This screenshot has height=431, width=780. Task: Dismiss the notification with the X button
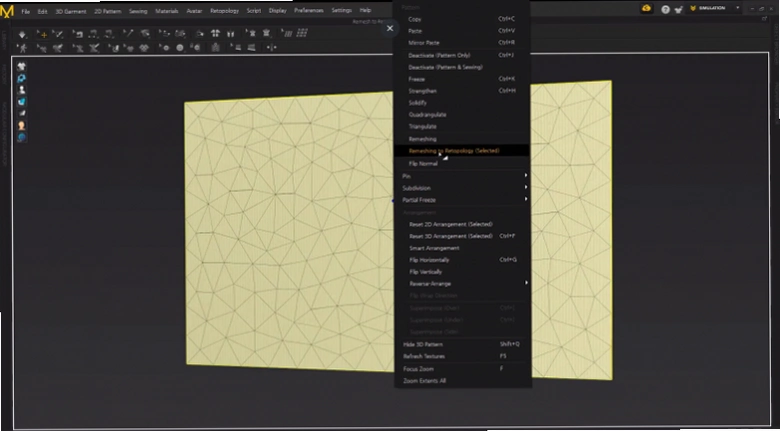coord(390,28)
